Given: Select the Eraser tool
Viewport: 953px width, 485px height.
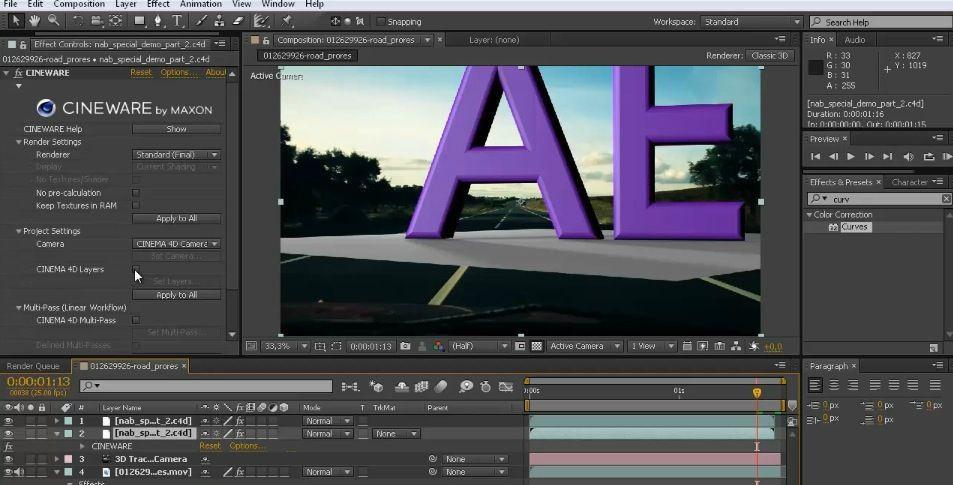Looking at the screenshot, I should 238,21.
